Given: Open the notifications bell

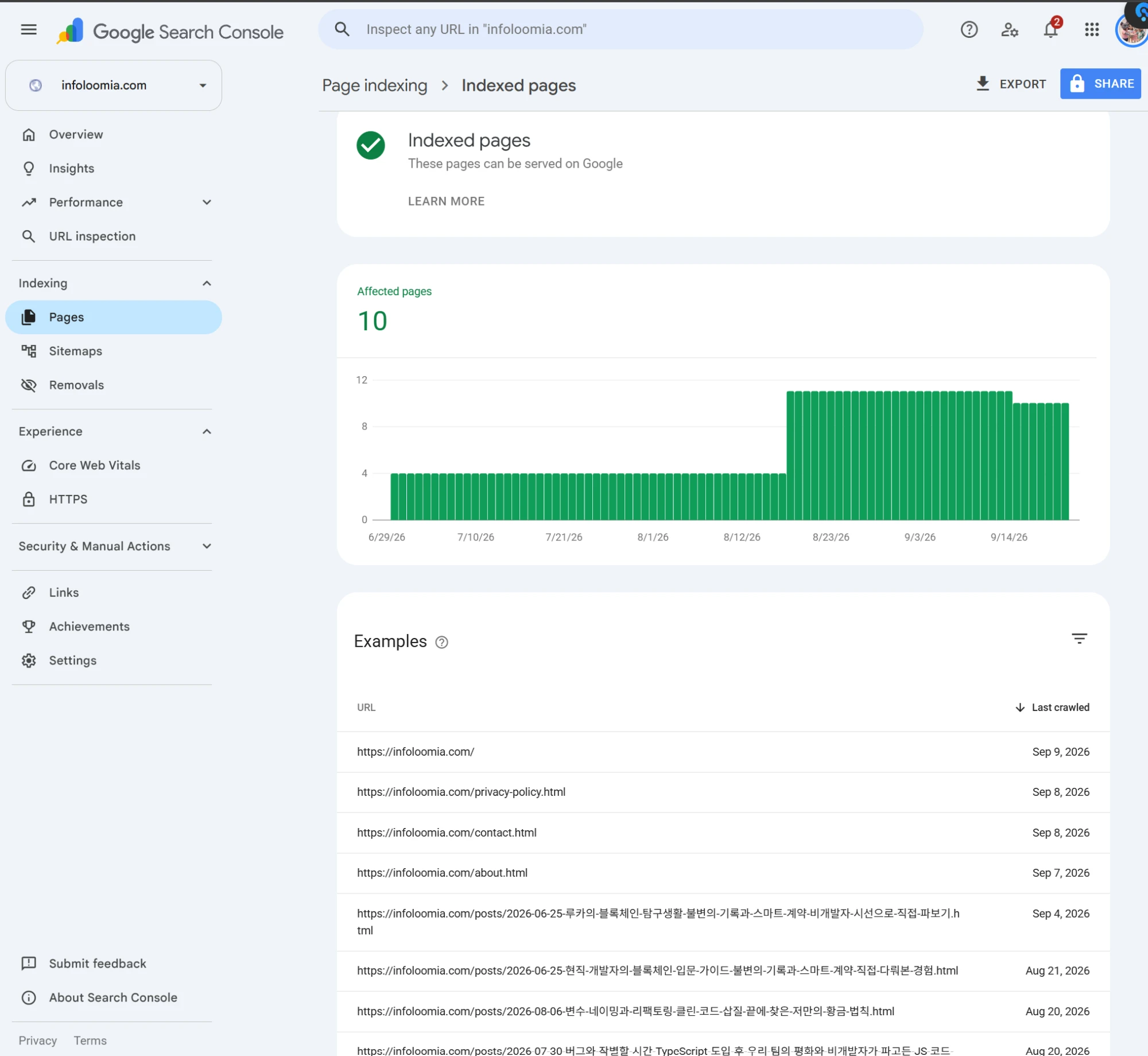Looking at the screenshot, I should 1051,30.
